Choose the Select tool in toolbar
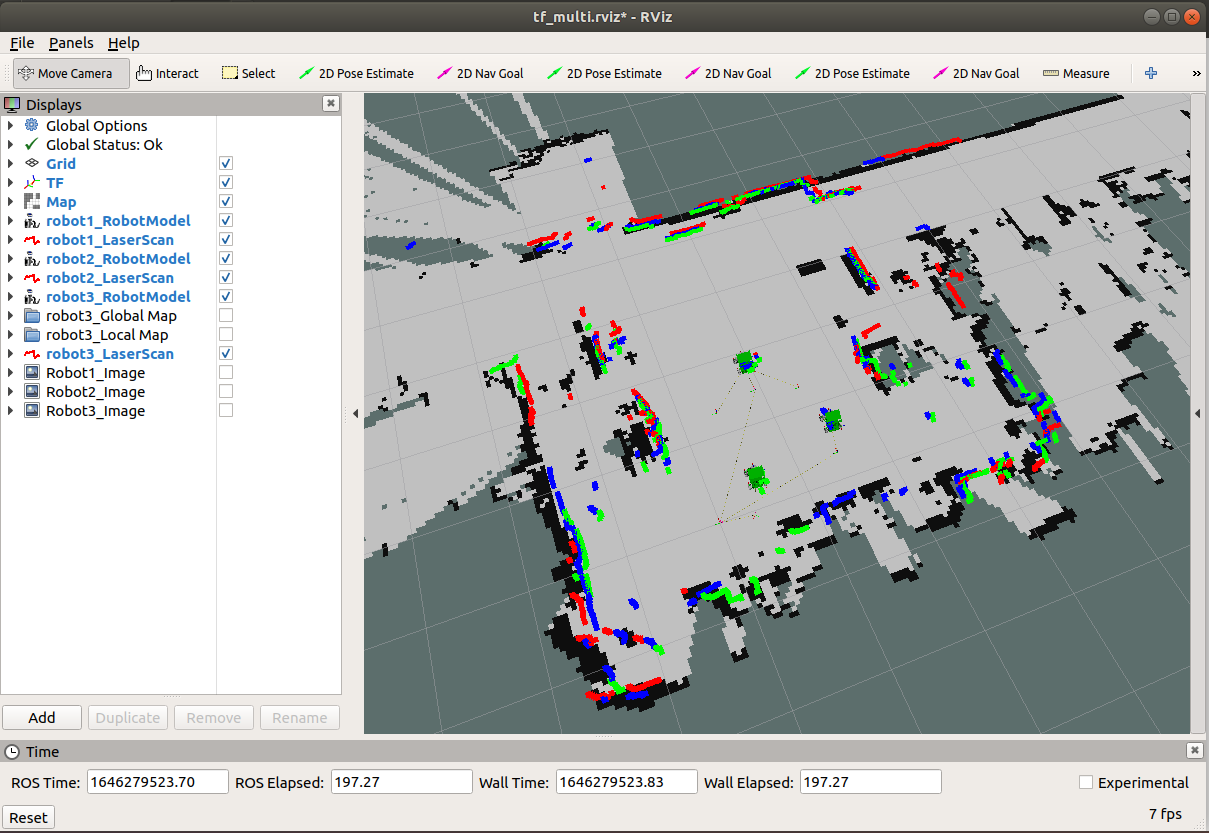This screenshot has height=833, width=1209. [x=247, y=73]
